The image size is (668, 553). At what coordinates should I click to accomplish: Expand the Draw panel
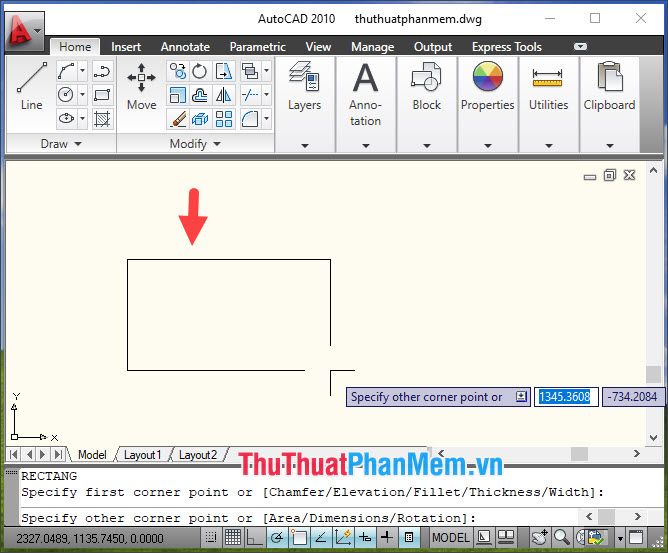61,144
